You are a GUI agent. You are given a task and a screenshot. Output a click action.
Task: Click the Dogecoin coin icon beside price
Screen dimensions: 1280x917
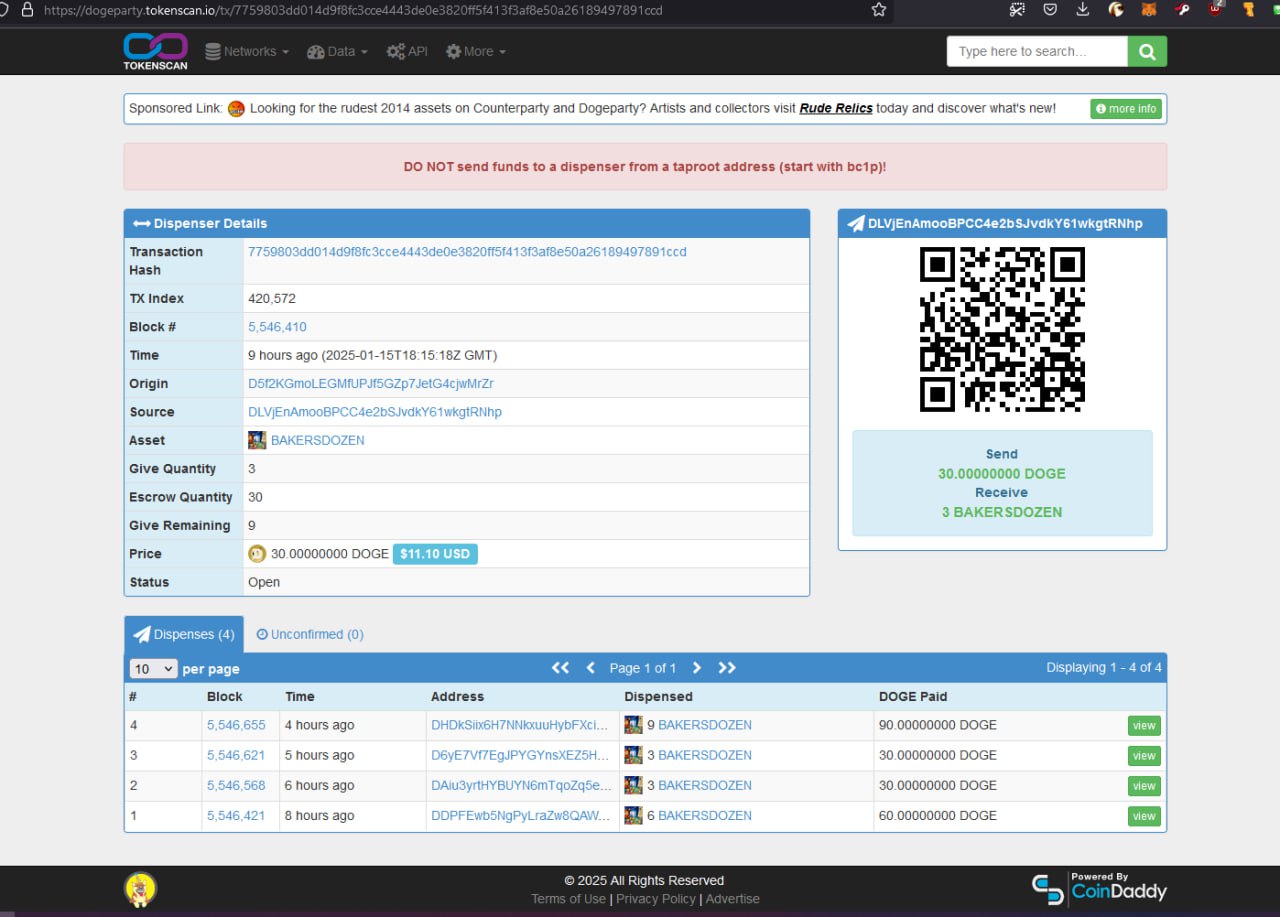tap(257, 554)
